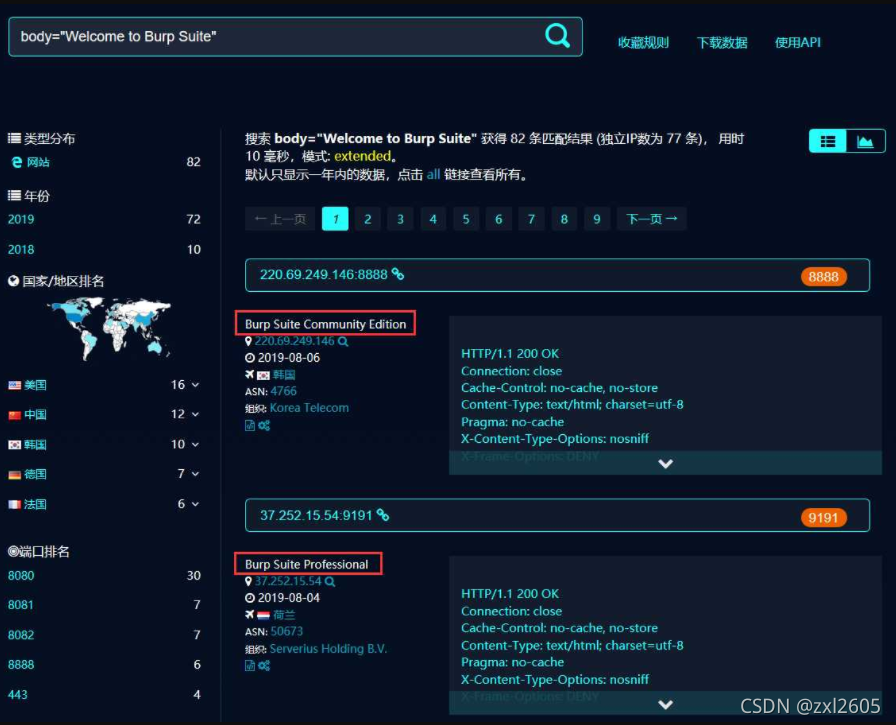This screenshot has width=896, height=725.
Task: Click orange 9191 port badge
Action: (x=823, y=518)
